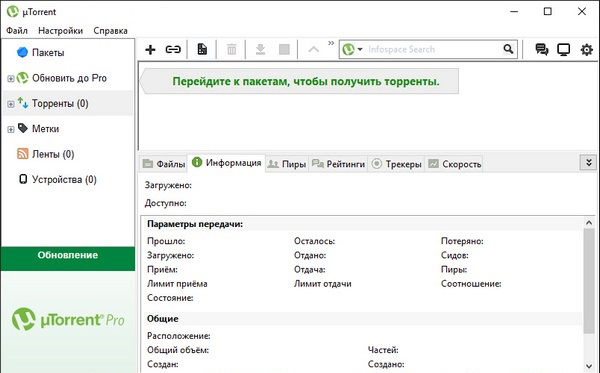Select Ленты (0) feeds item
The width and height of the screenshot is (600, 373).
tap(53, 154)
